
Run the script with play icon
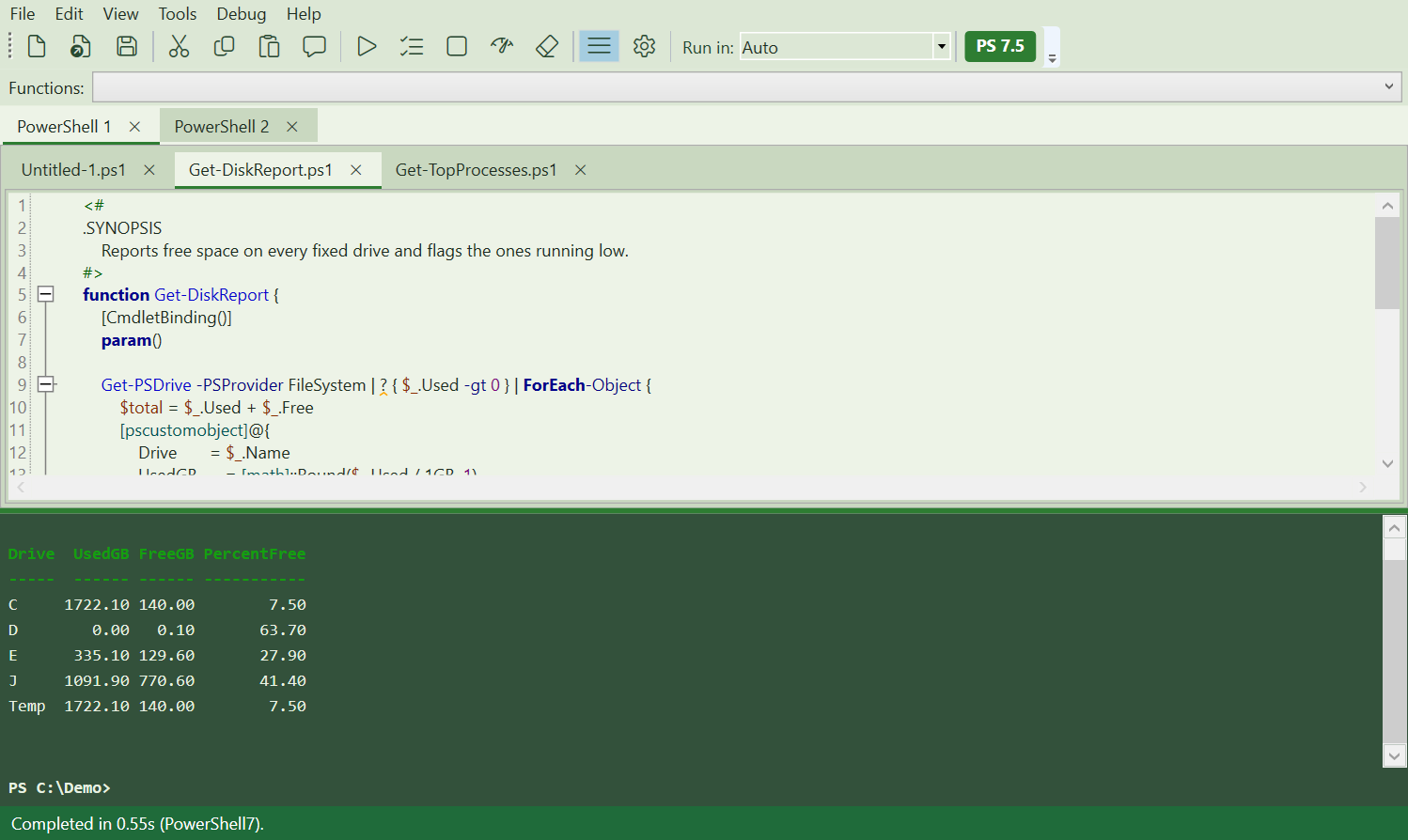367,46
